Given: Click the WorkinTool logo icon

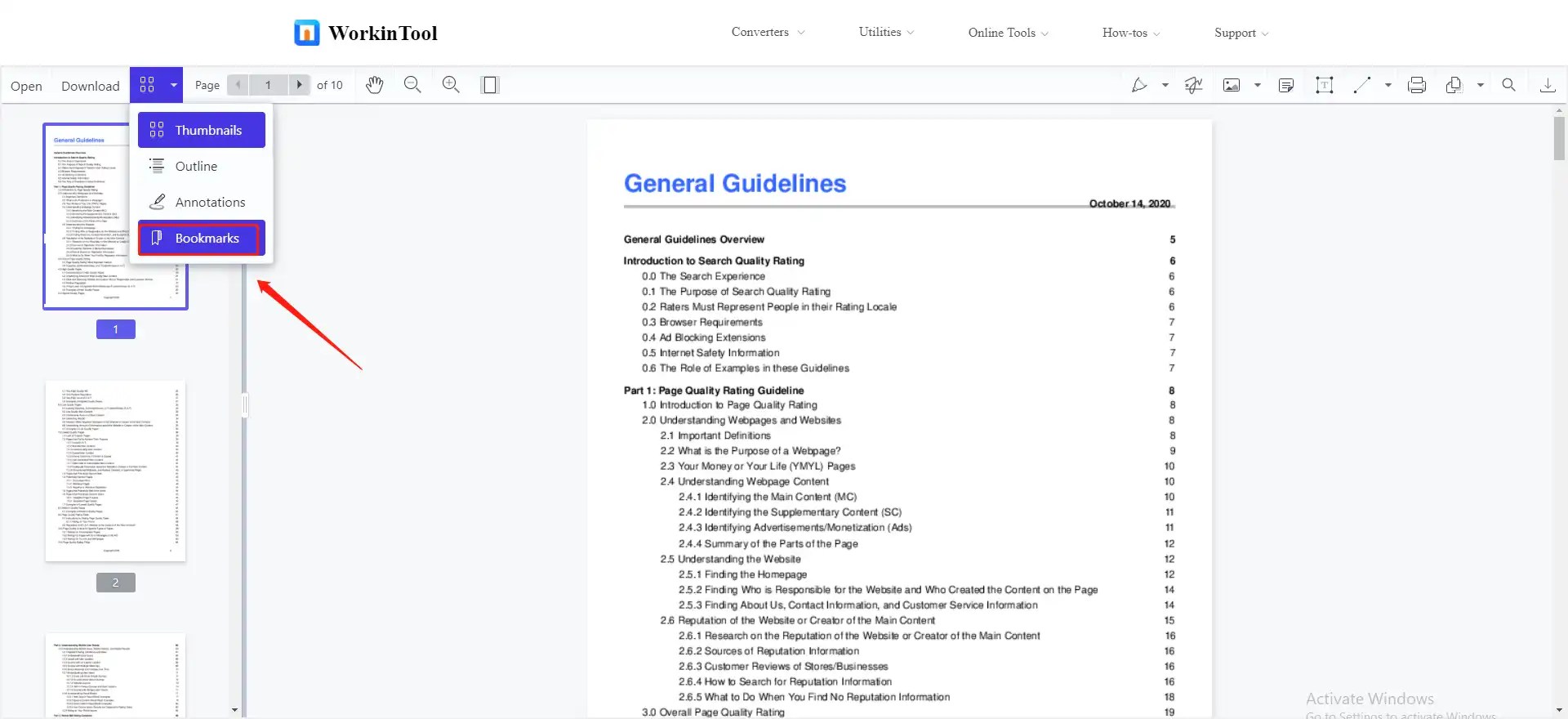Looking at the screenshot, I should point(307,33).
